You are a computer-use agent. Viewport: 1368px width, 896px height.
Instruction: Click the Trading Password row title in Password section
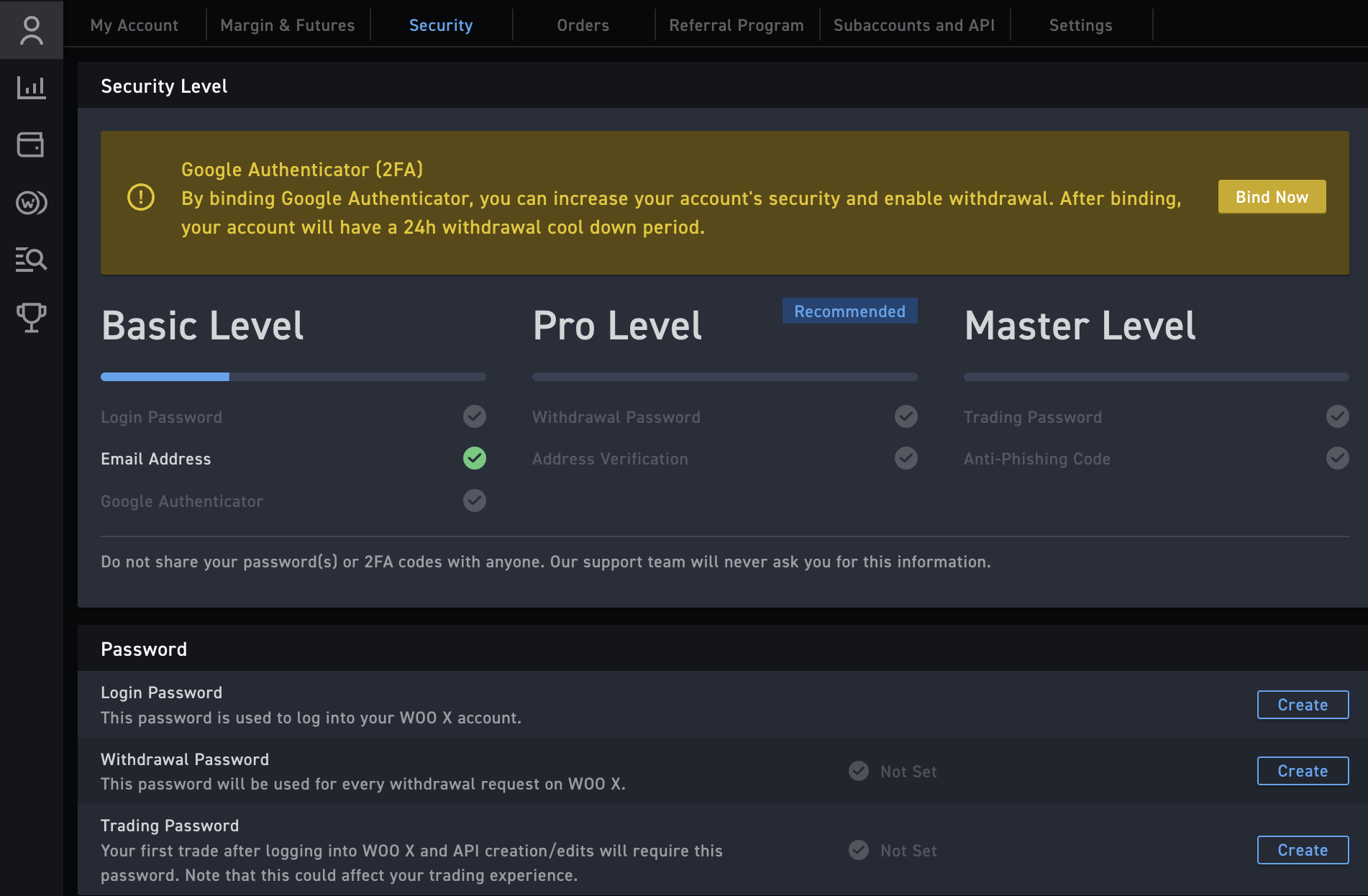(x=170, y=826)
